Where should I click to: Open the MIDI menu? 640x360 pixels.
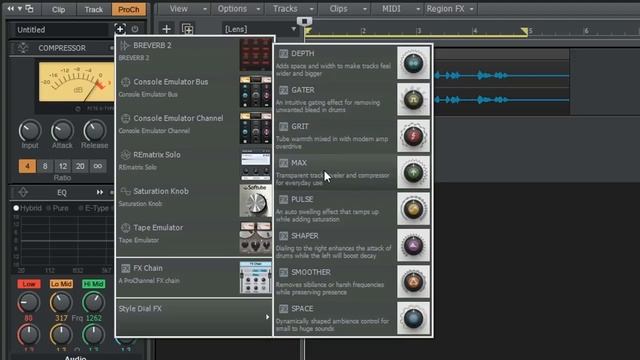pyautogui.click(x=398, y=9)
